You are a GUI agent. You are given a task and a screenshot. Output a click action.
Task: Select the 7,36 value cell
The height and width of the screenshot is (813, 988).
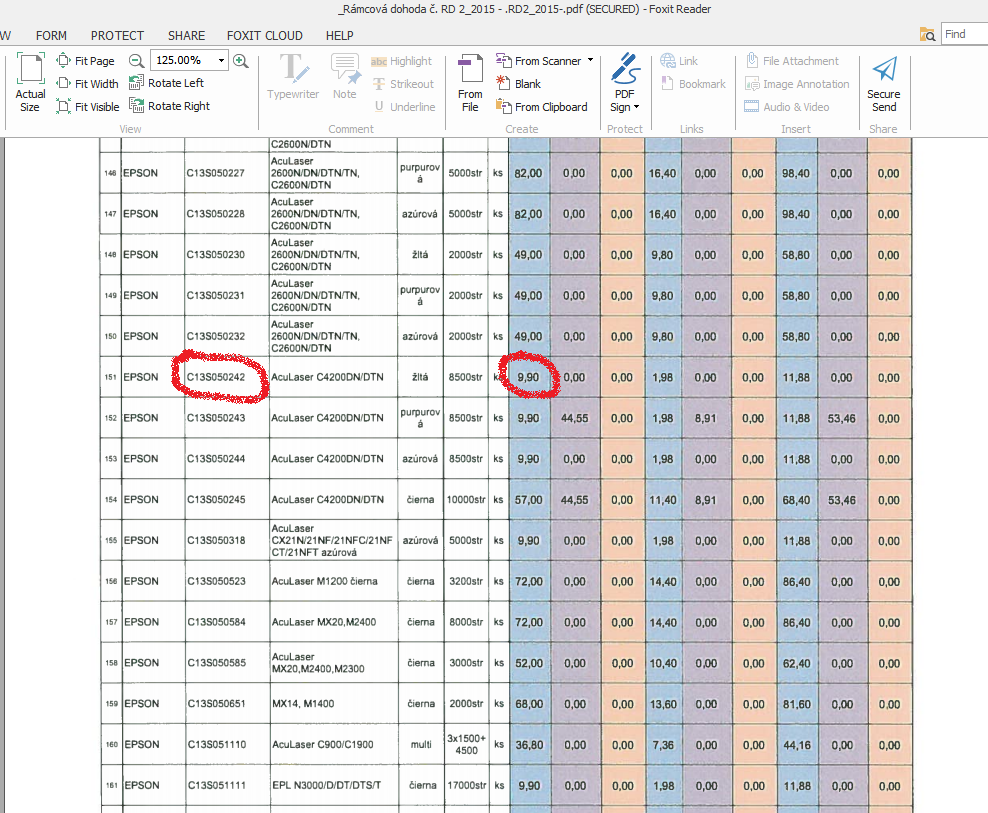click(663, 745)
